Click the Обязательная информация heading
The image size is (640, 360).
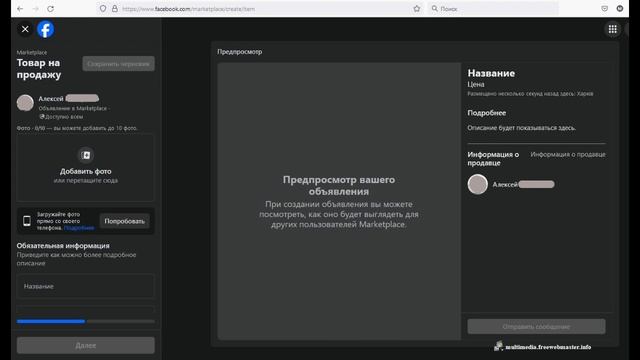[x=63, y=246]
